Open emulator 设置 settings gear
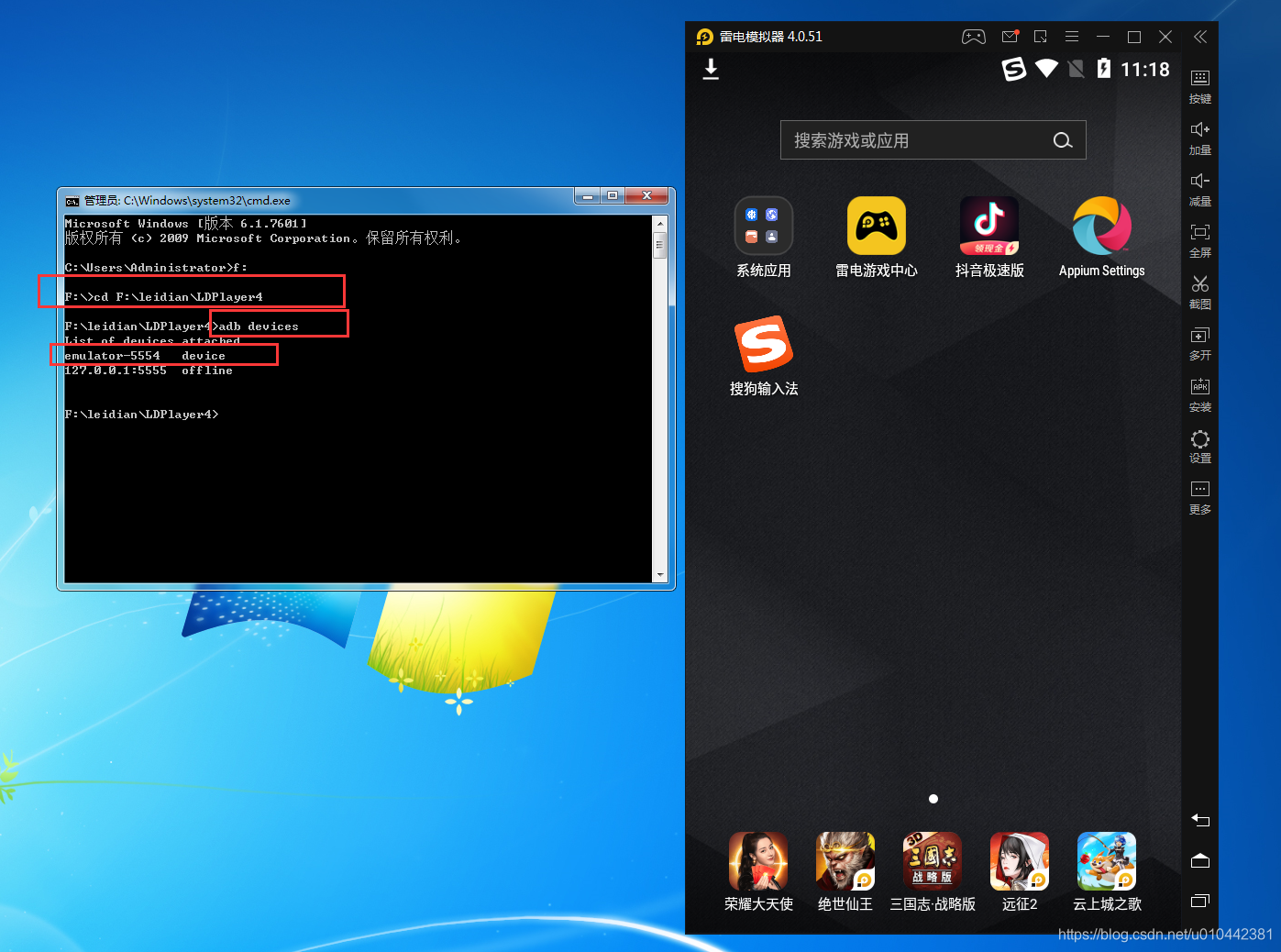Image resolution: width=1281 pixels, height=952 pixels. 1200,446
